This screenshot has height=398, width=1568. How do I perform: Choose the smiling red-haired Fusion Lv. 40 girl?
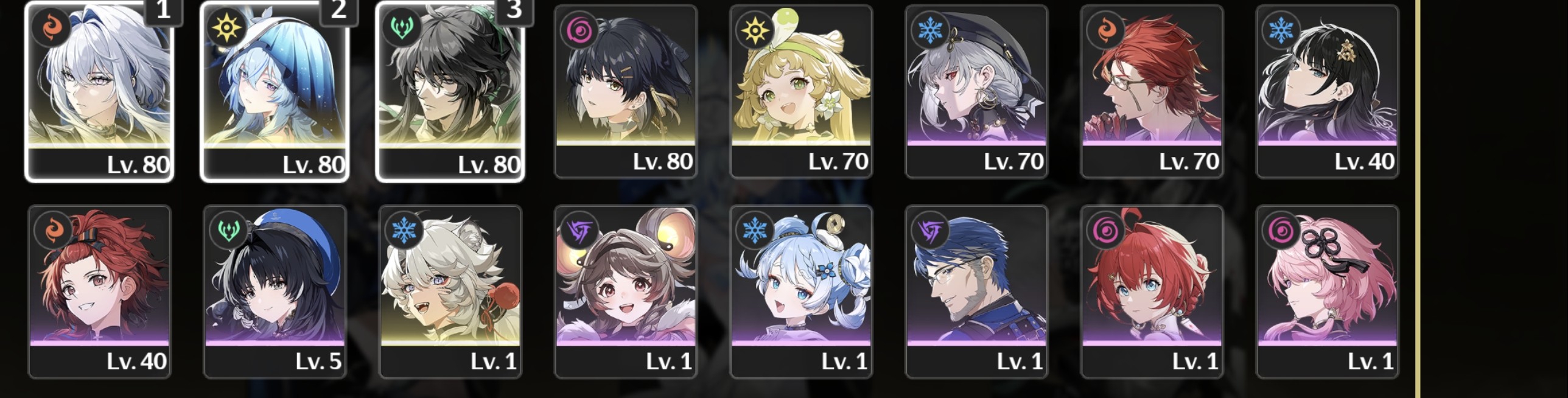point(100,292)
